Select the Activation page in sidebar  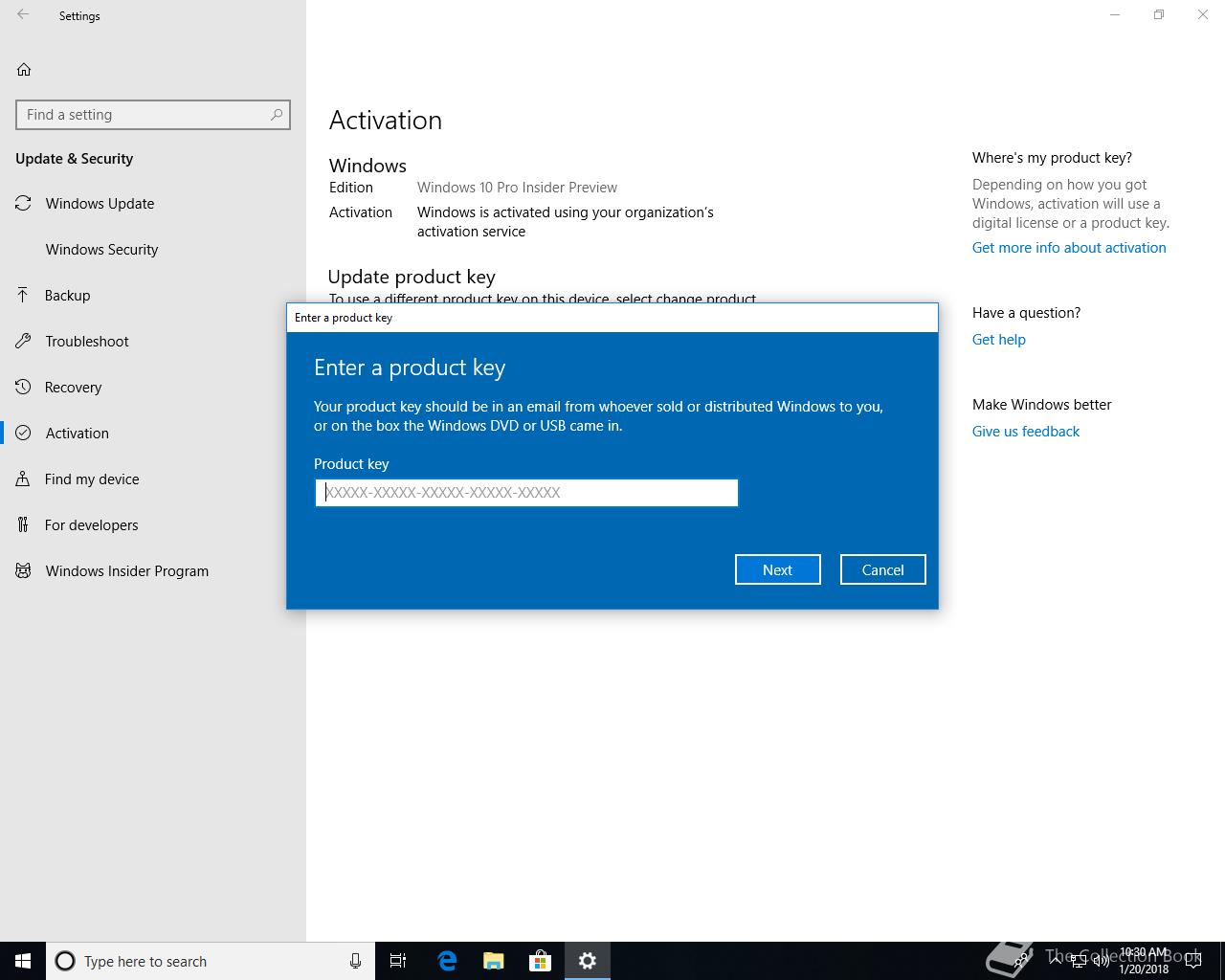[153, 434]
